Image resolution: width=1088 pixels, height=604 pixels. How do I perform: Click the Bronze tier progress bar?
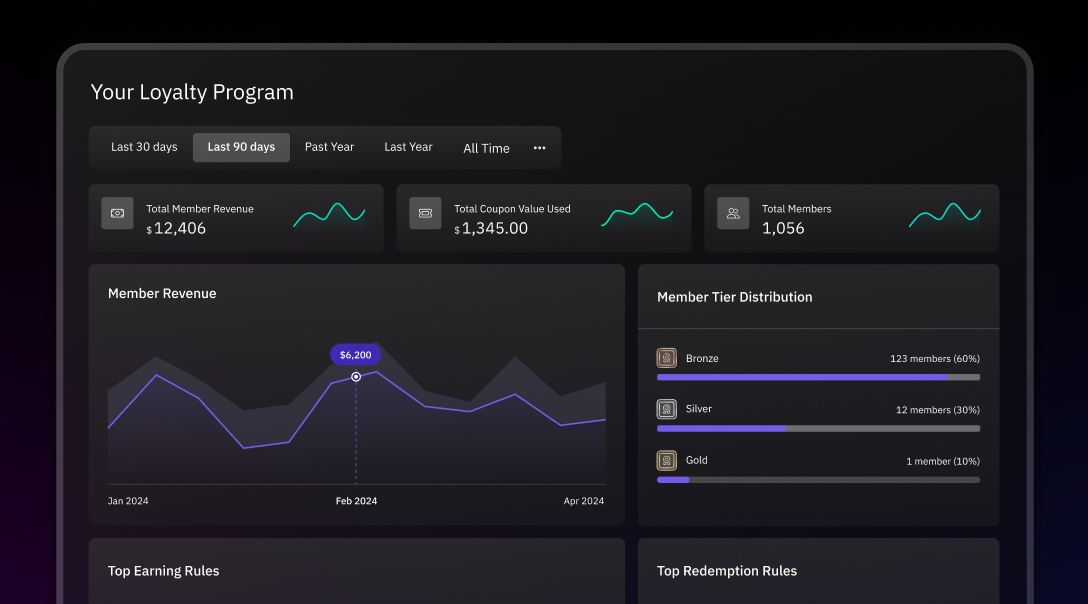click(818, 378)
